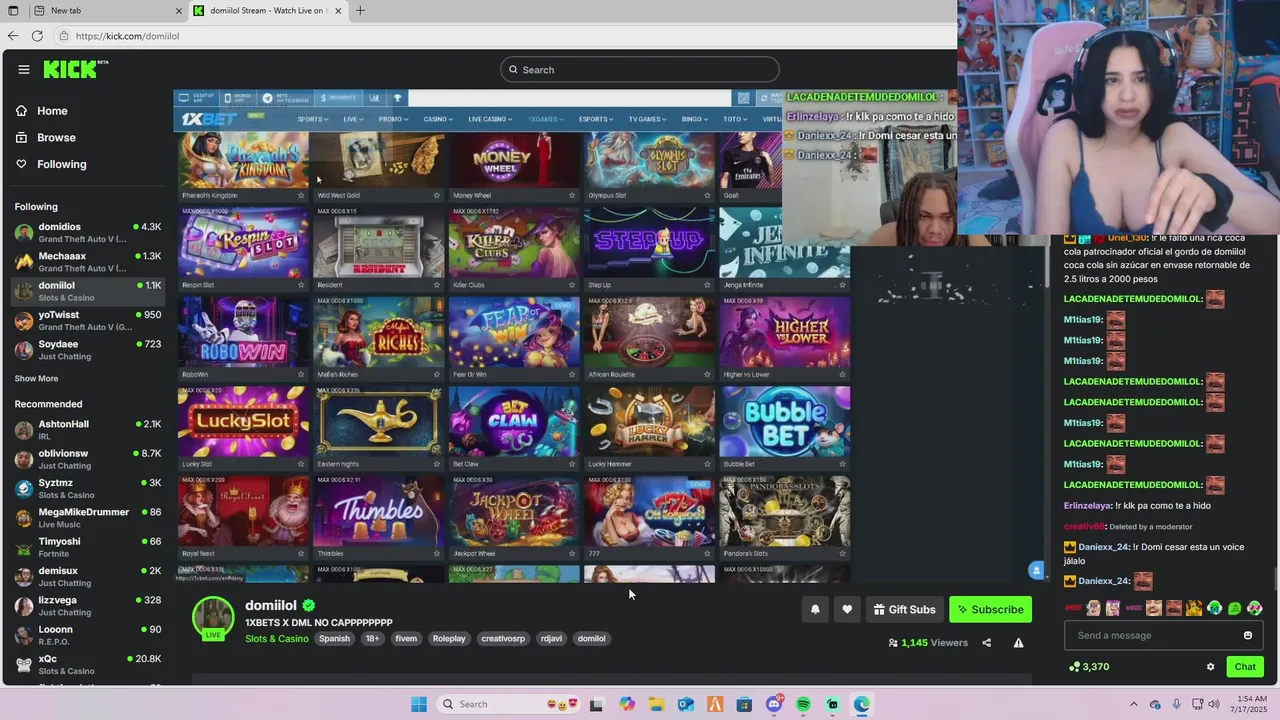Image resolution: width=1280 pixels, height=720 pixels.
Task: Open Discord from the taskbar
Action: (x=774, y=704)
